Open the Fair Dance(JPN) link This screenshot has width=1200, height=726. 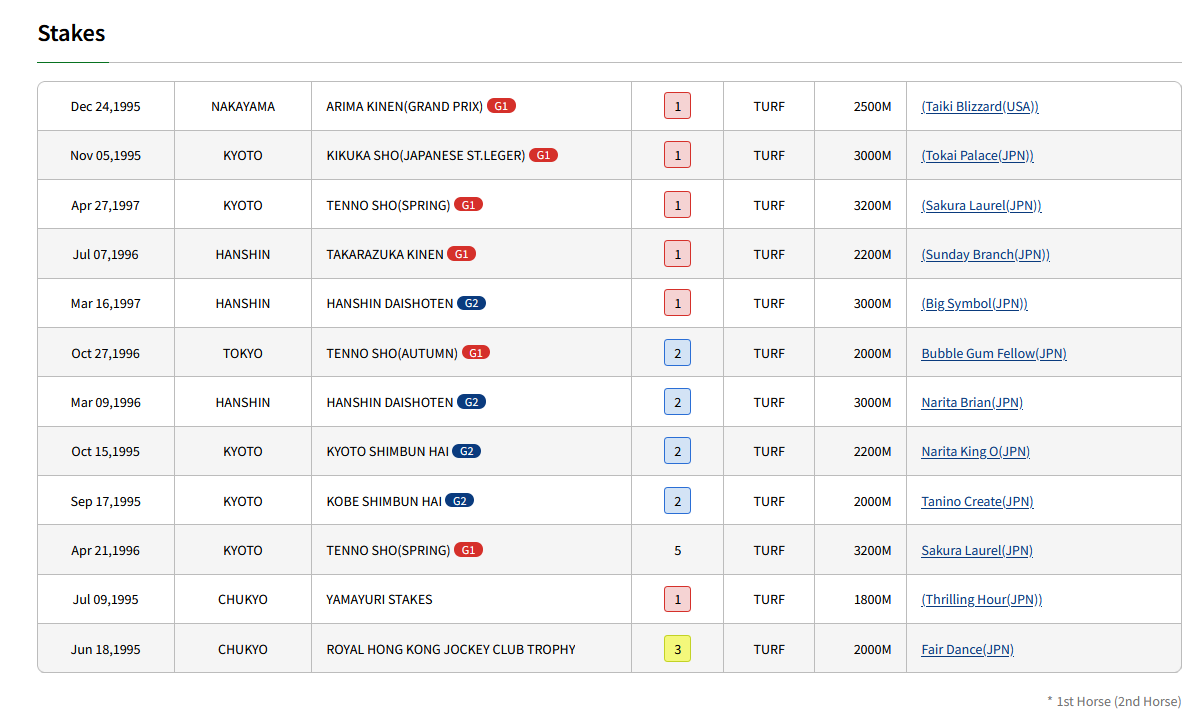click(967, 649)
